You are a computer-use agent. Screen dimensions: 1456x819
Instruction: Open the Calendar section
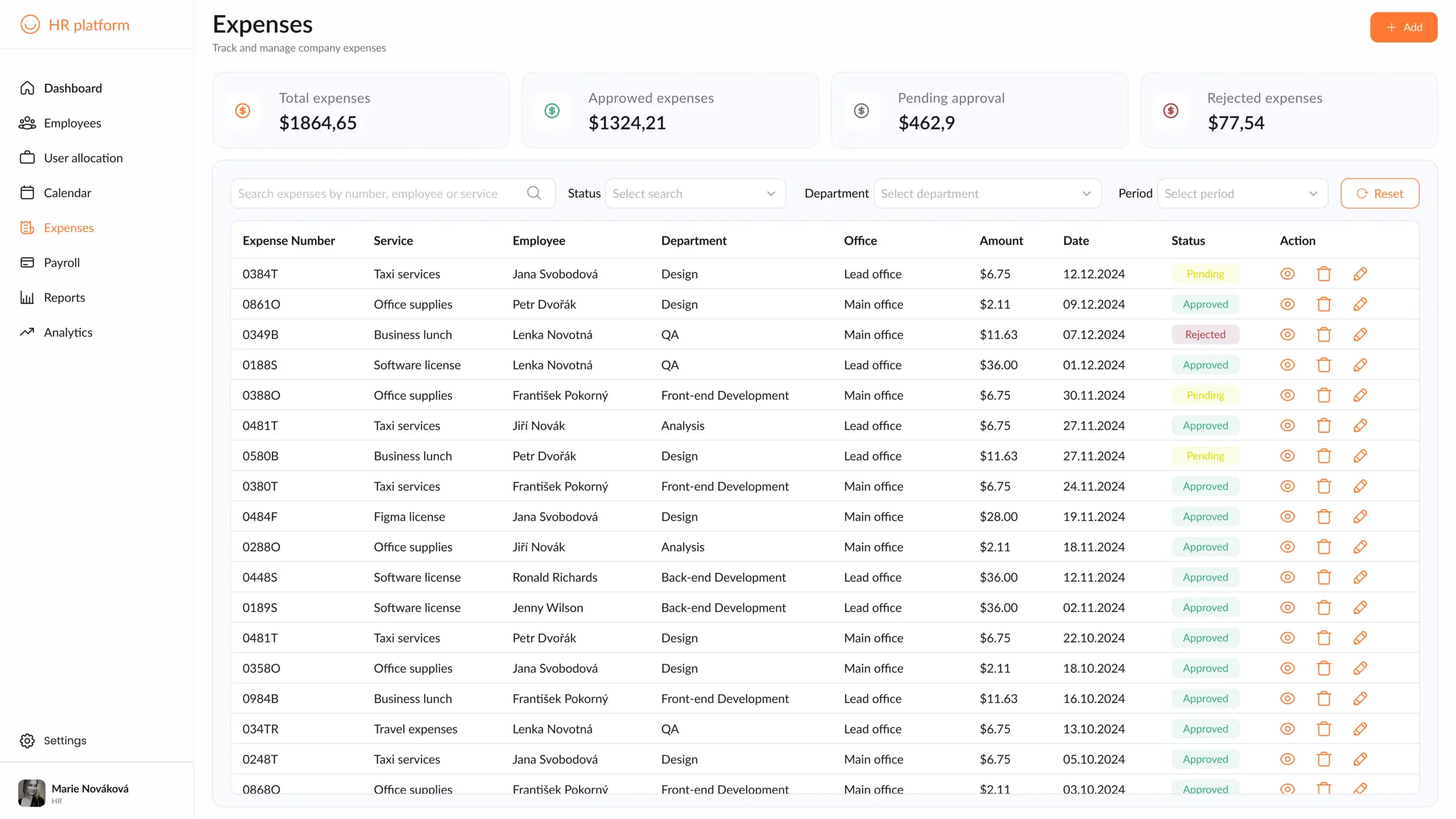click(x=67, y=193)
